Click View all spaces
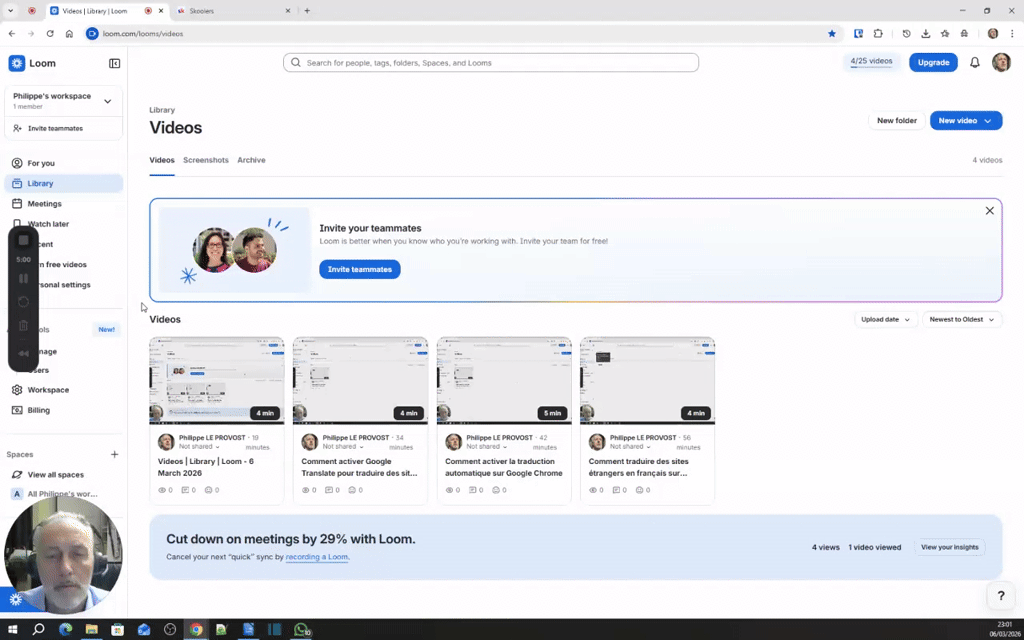Image resolution: width=1024 pixels, height=640 pixels. pyautogui.click(x=63, y=475)
